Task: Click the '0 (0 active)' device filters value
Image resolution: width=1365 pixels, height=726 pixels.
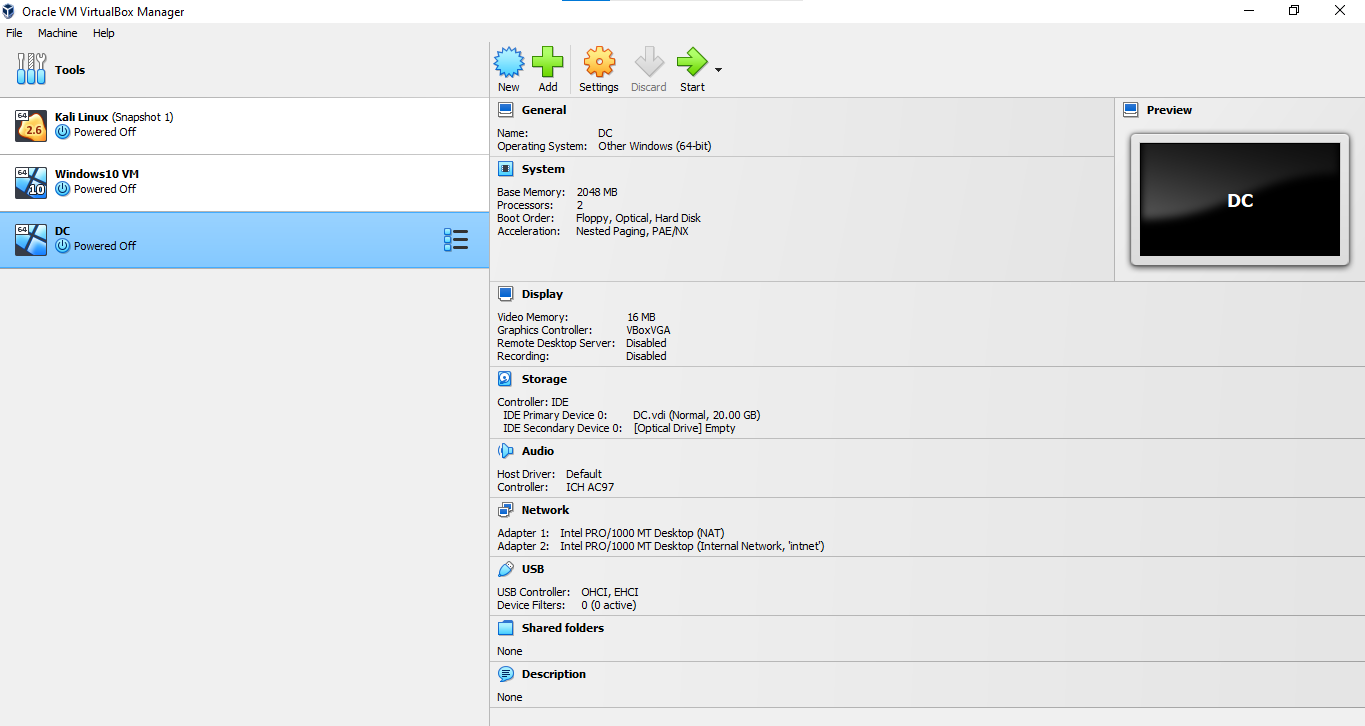Action: [x=608, y=605]
